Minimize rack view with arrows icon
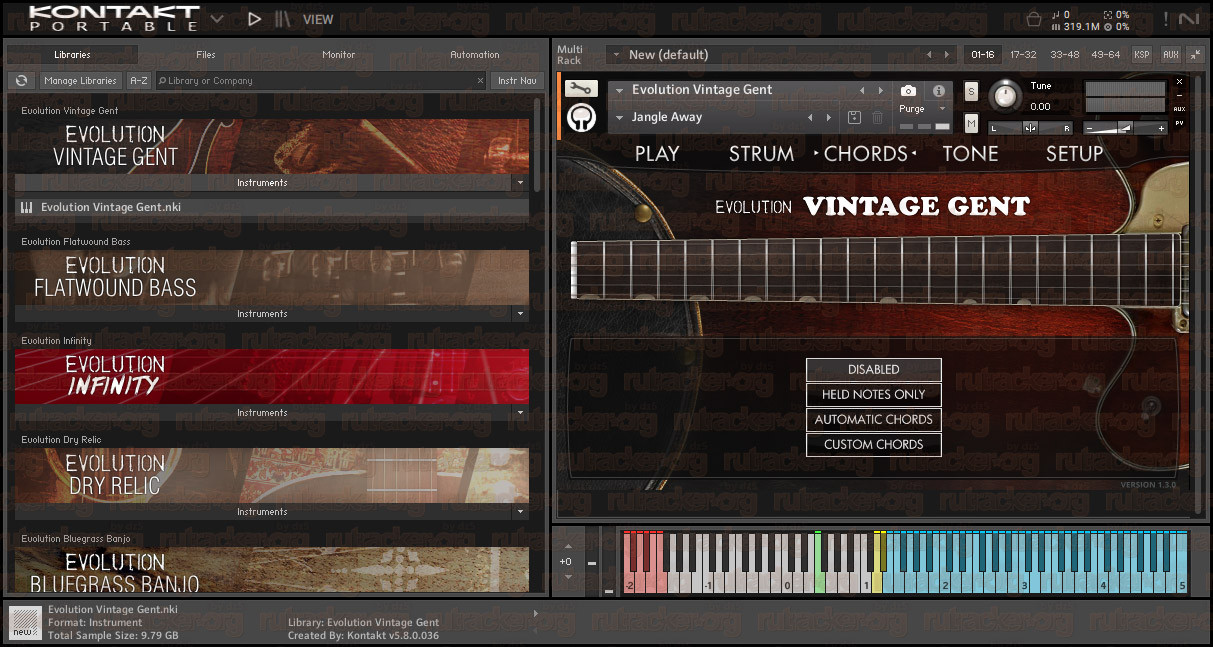The height and width of the screenshot is (647, 1213). [x=1195, y=55]
